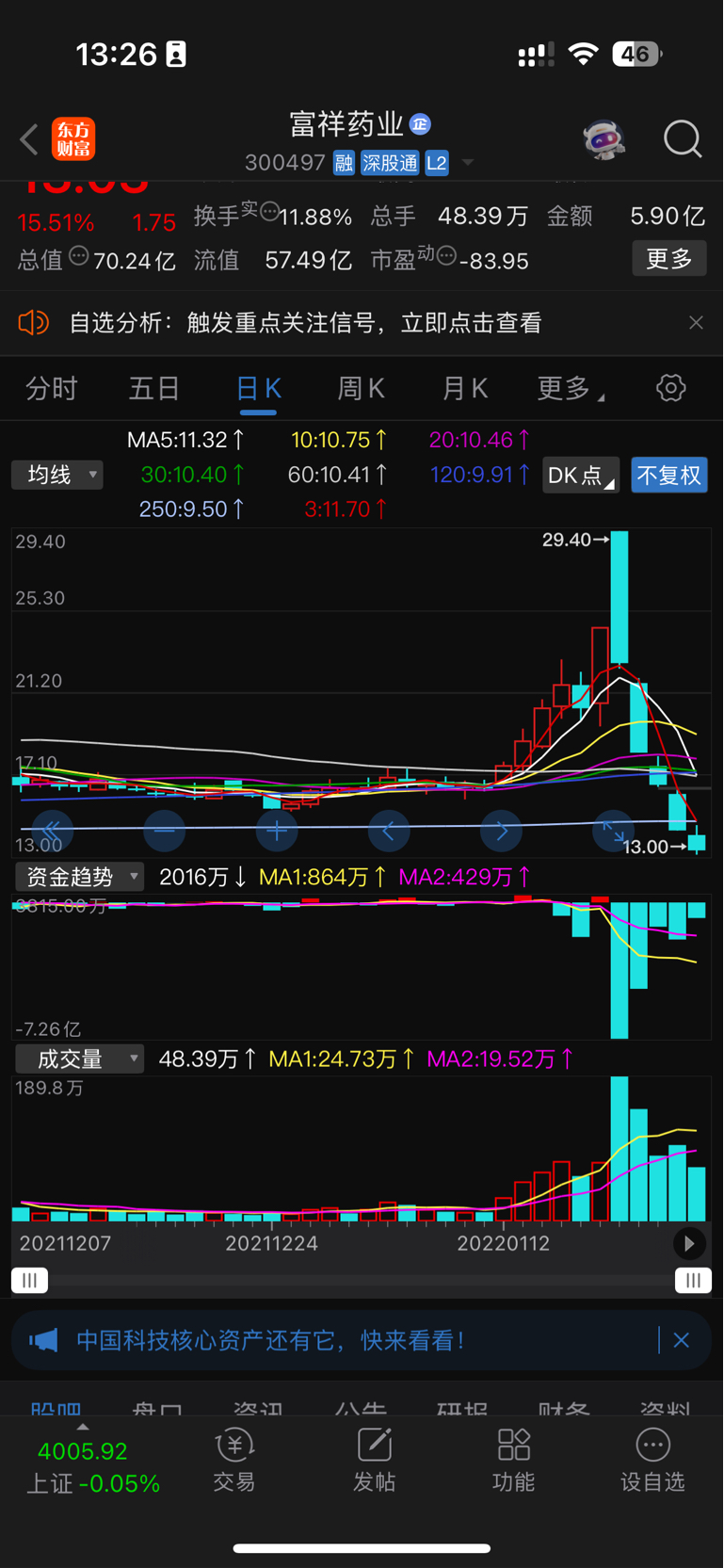Screen dimensions: 724x1568
Task: Open 均线 indicator dropdown
Action: [x=56, y=475]
